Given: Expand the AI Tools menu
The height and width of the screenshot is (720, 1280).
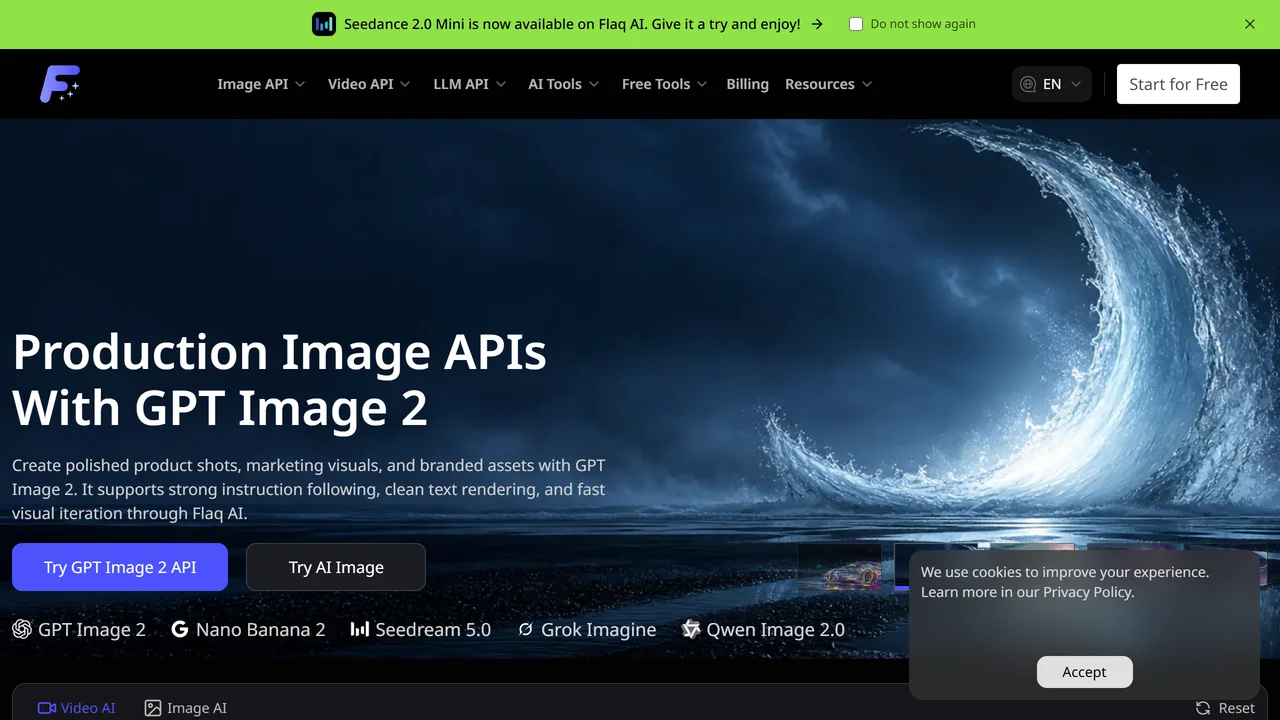Looking at the screenshot, I should coord(564,84).
